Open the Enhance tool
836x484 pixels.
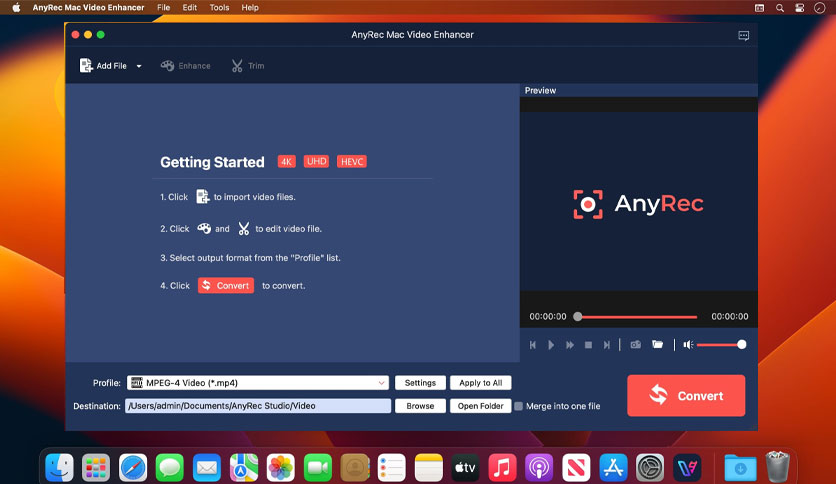click(x=186, y=66)
